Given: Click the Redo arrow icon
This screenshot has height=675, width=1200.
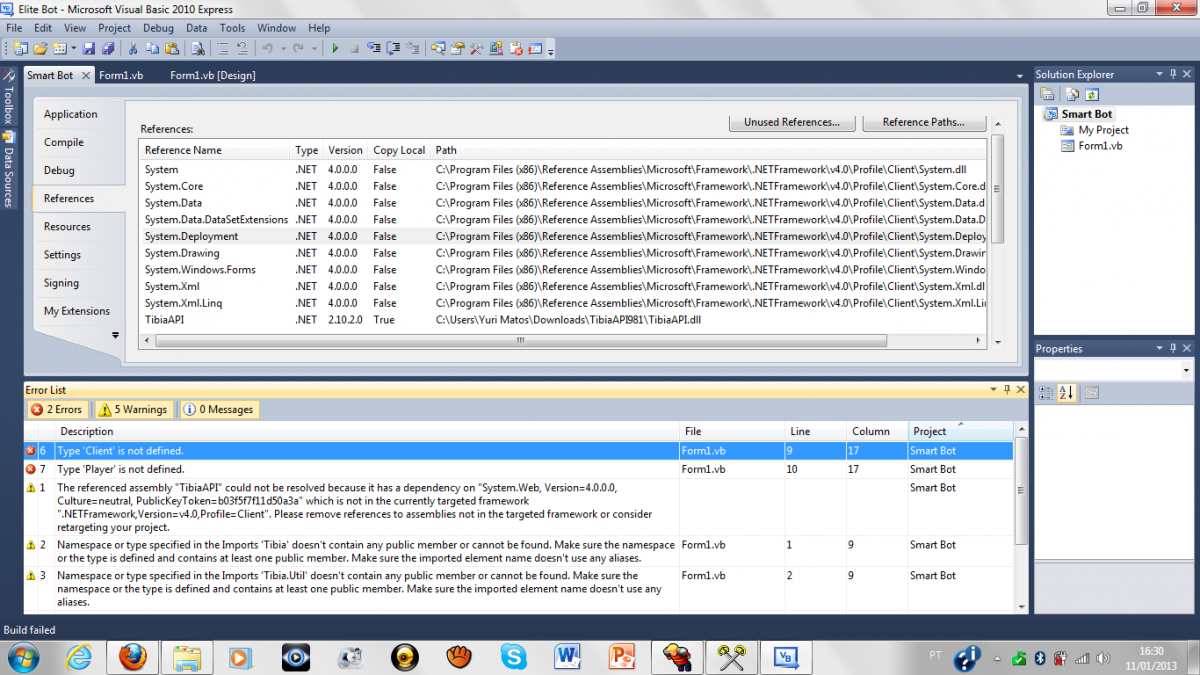Looking at the screenshot, I should (298, 48).
